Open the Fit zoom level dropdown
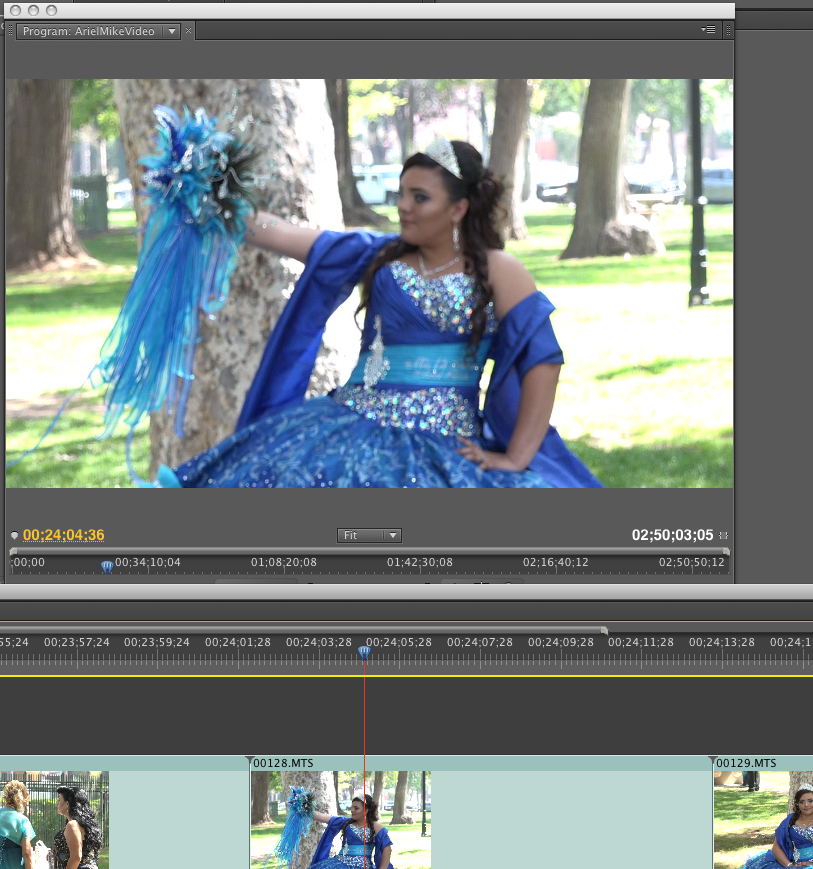813x869 pixels. (369, 536)
